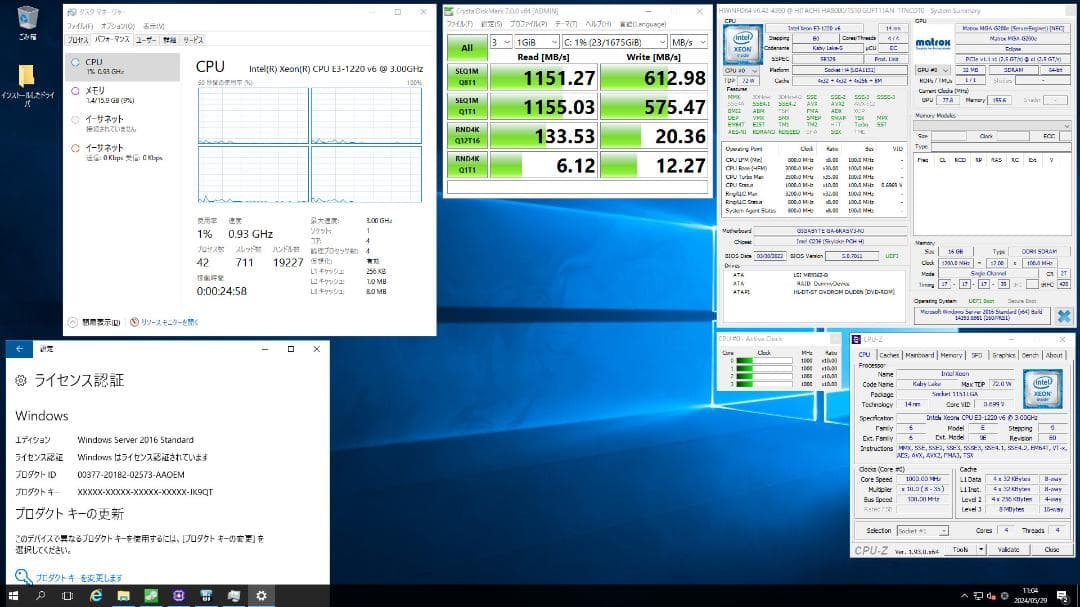The height and width of the screenshot is (607, 1080).
Task: Switch to the プロセス tab in Task Manager
Action: (79, 38)
